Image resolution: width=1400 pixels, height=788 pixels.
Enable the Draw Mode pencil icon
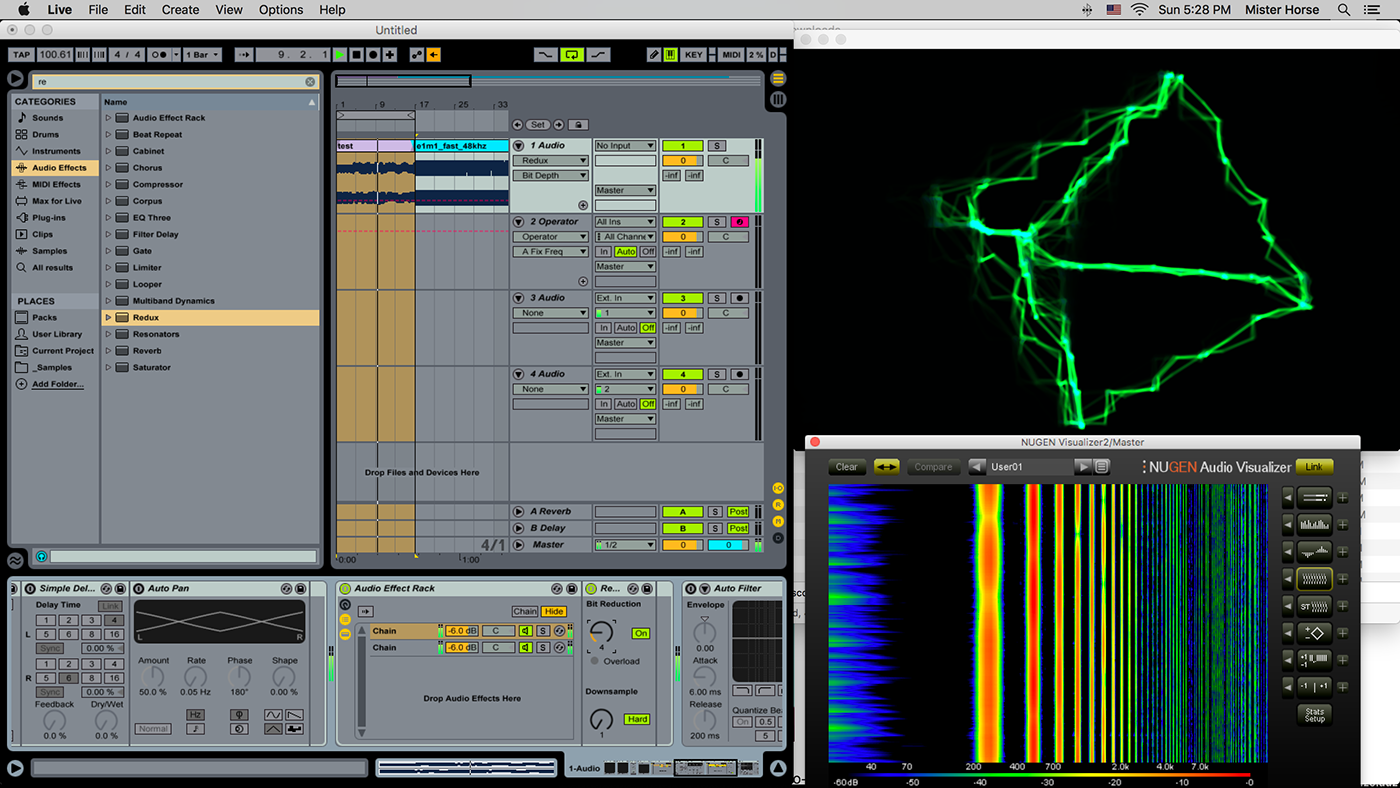pos(654,55)
